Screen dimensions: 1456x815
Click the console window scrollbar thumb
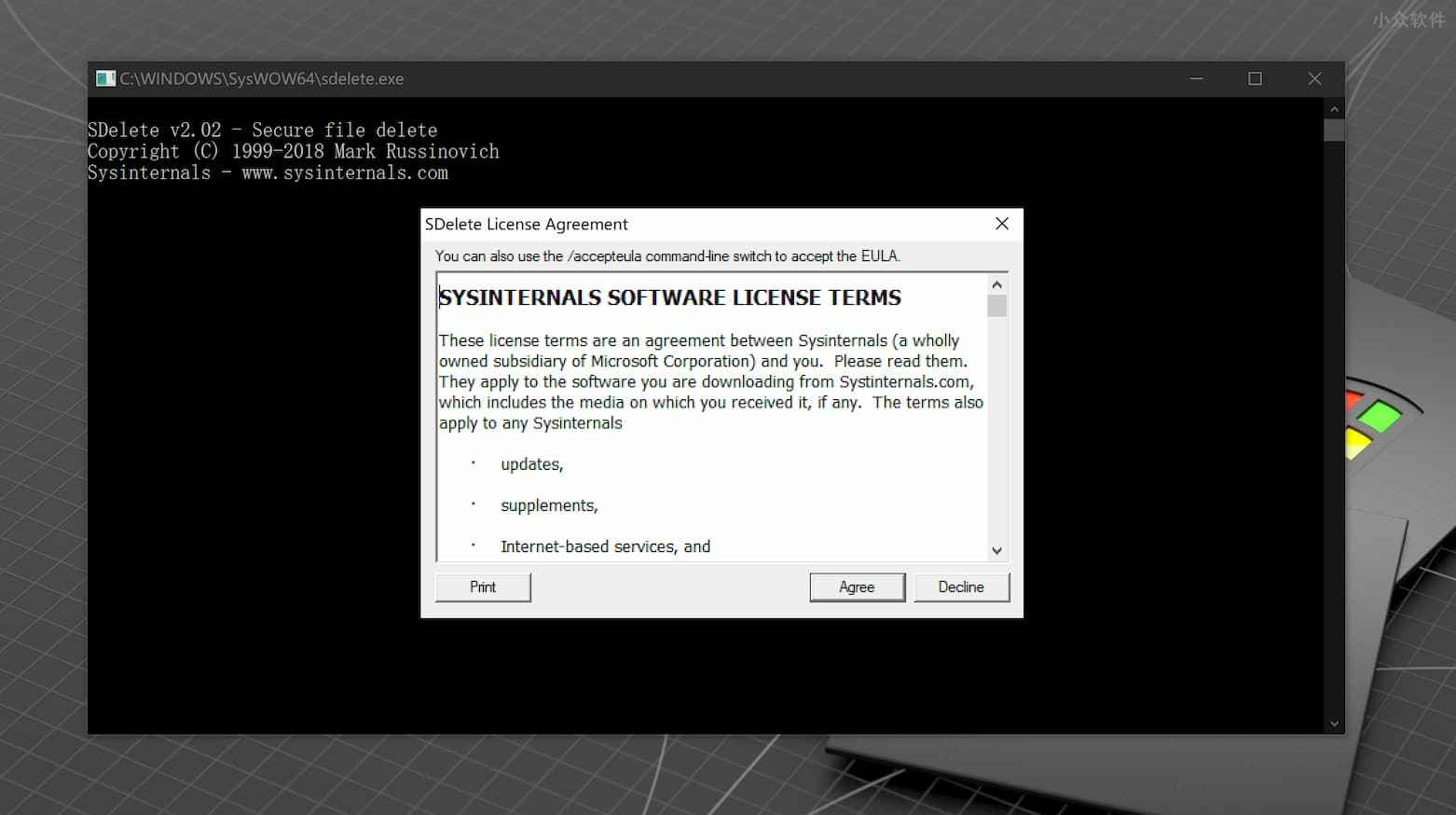click(x=1334, y=130)
